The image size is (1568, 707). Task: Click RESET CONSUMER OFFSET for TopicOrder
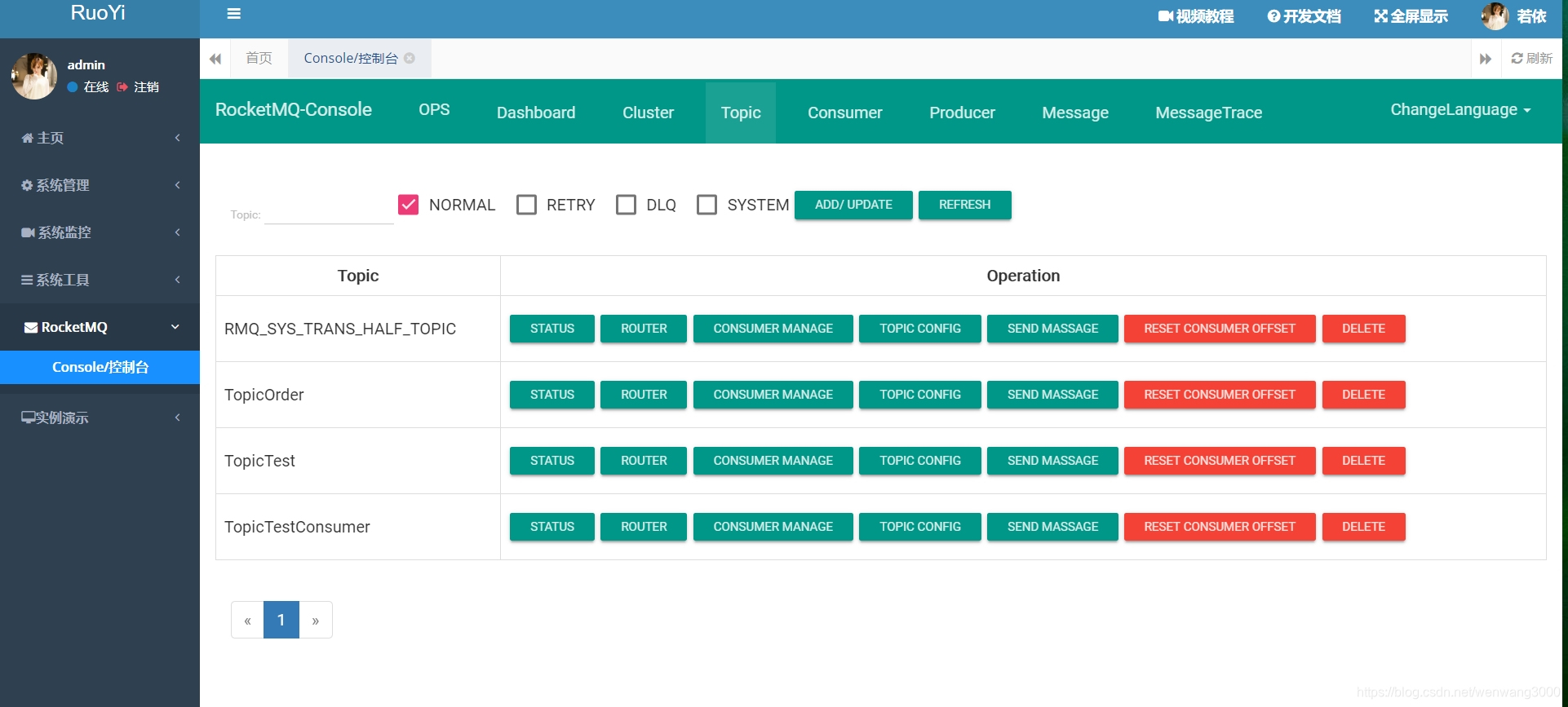pos(1220,395)
